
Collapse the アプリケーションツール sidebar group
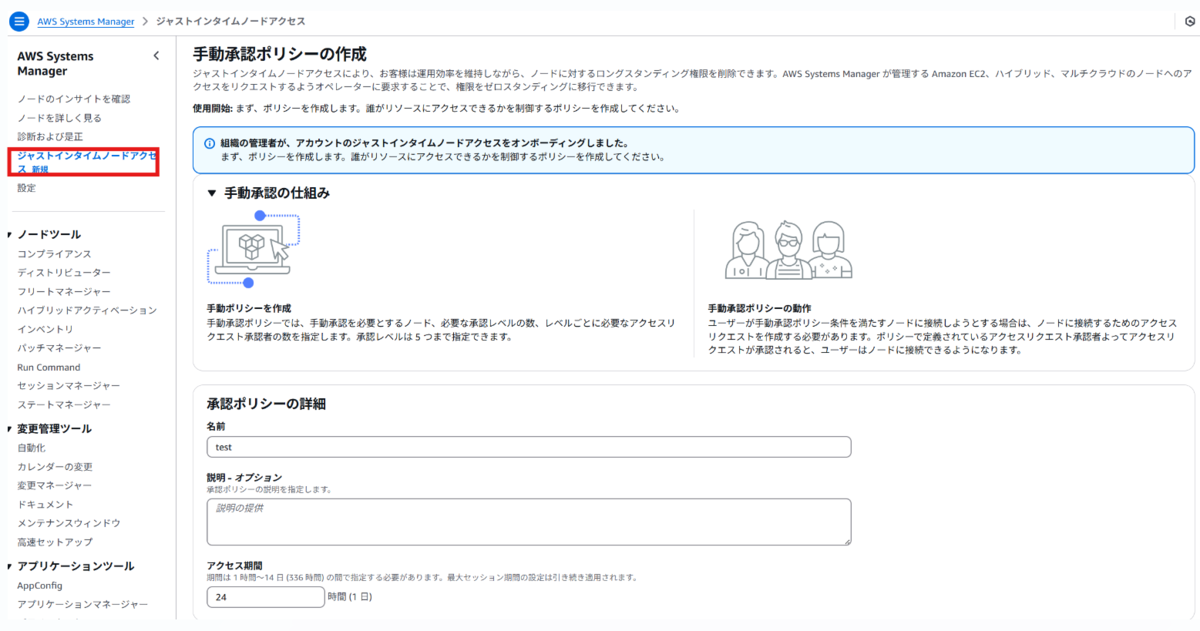click(10, 566)
